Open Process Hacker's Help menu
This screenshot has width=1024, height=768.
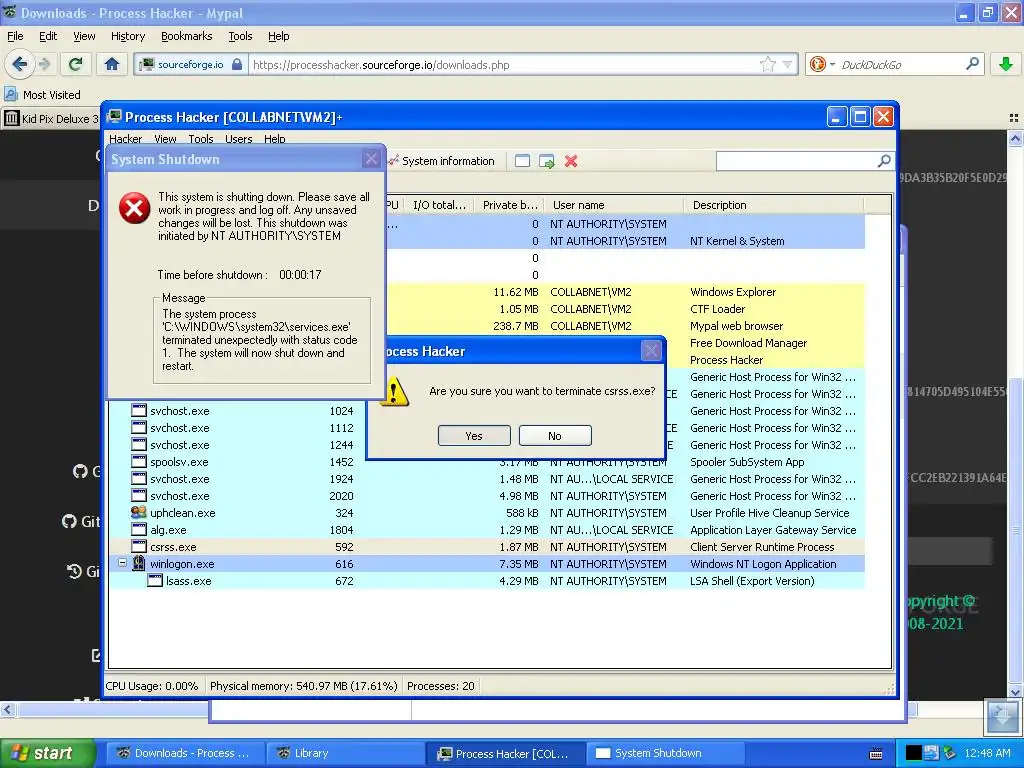coord(274,139)
